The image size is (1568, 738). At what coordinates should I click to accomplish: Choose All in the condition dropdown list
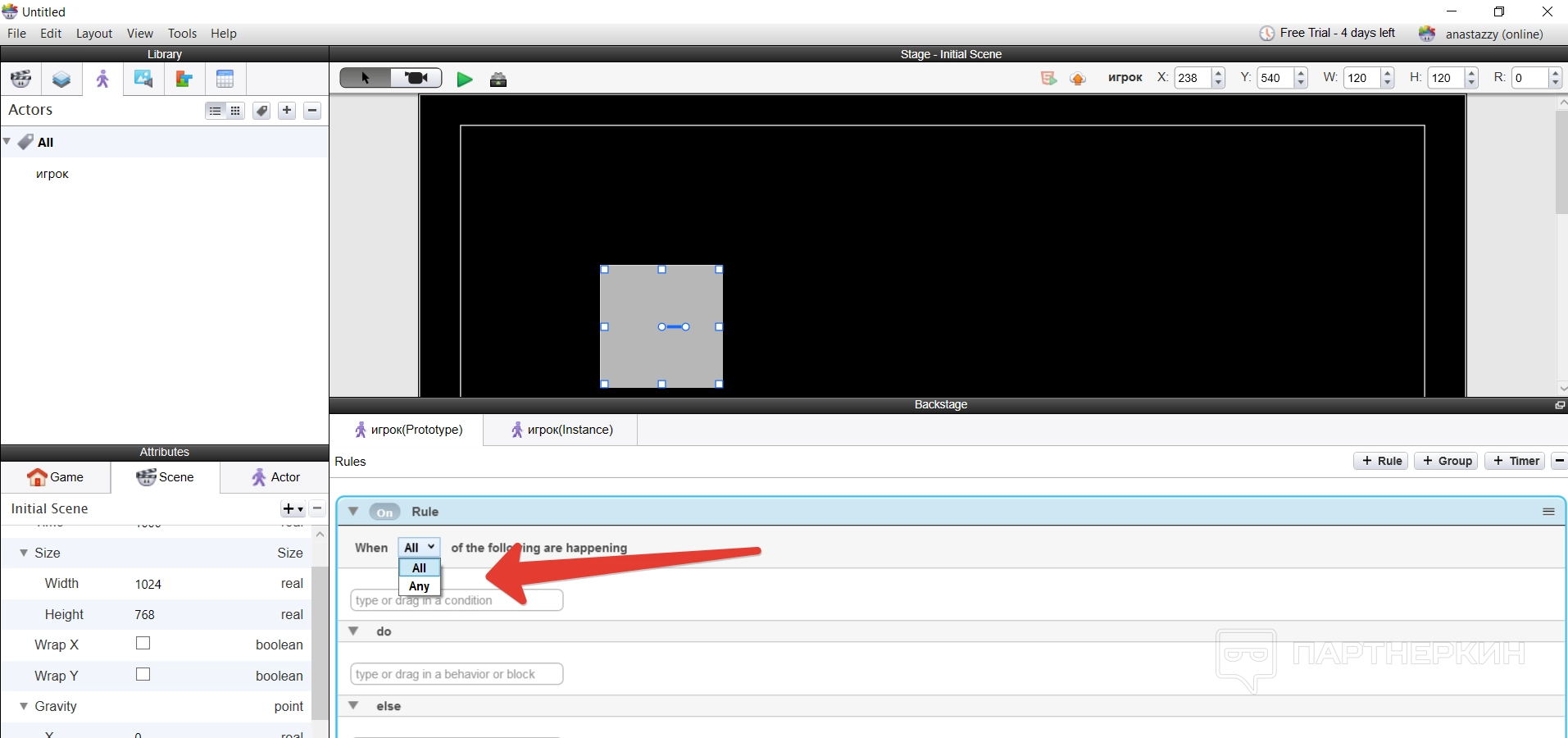[x=420, y=568]
